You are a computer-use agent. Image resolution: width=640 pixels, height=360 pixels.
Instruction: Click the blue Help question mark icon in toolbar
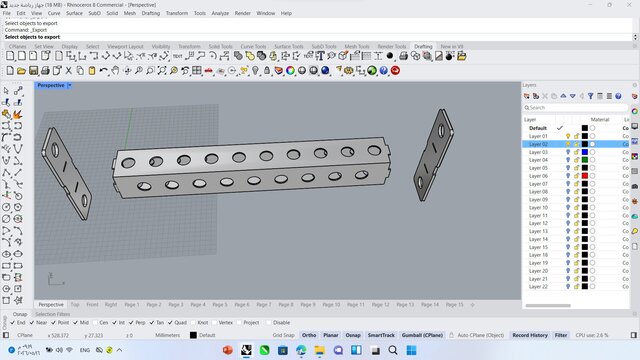(384, 71)
